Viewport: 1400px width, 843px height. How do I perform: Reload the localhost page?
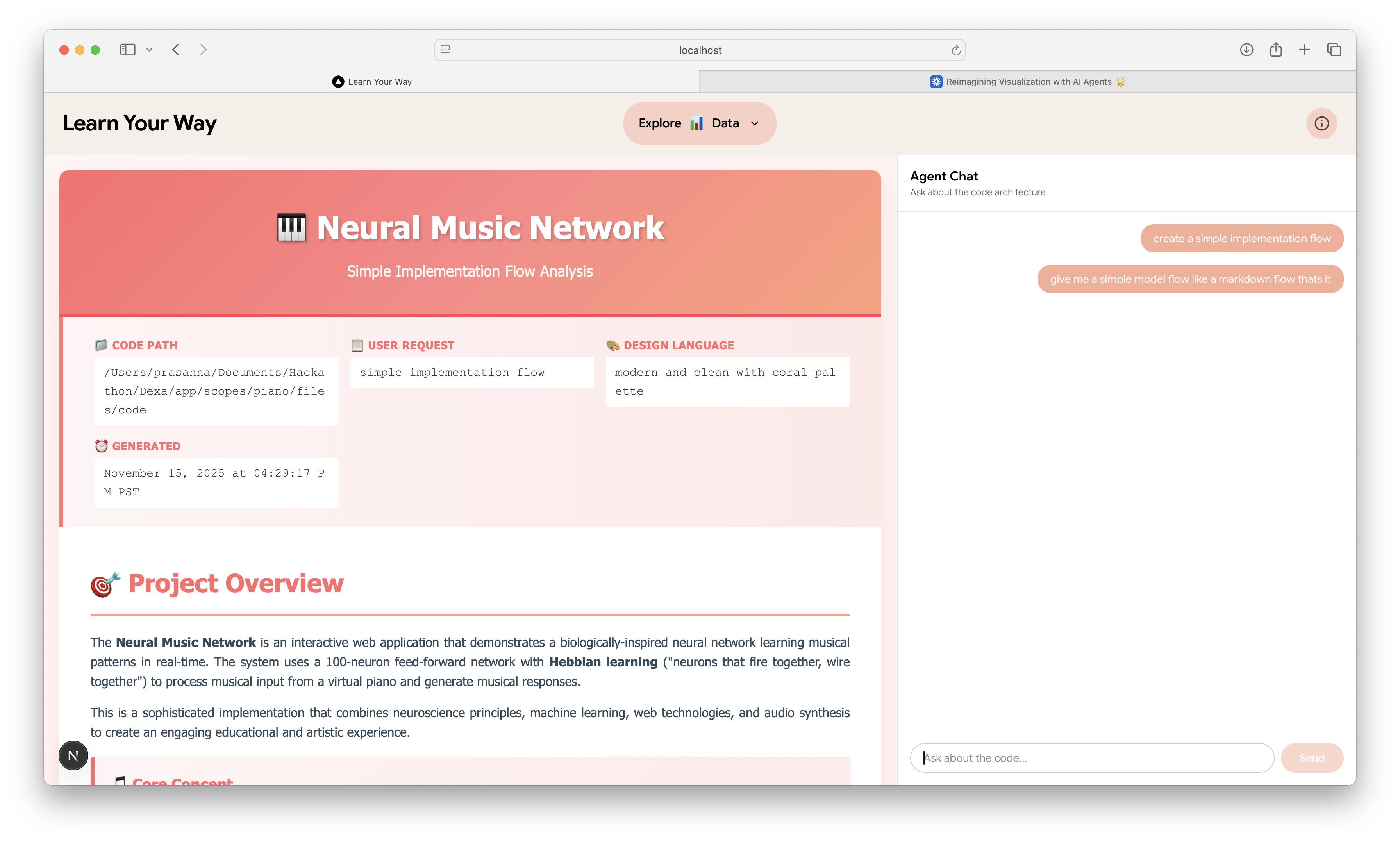(956, 50)
